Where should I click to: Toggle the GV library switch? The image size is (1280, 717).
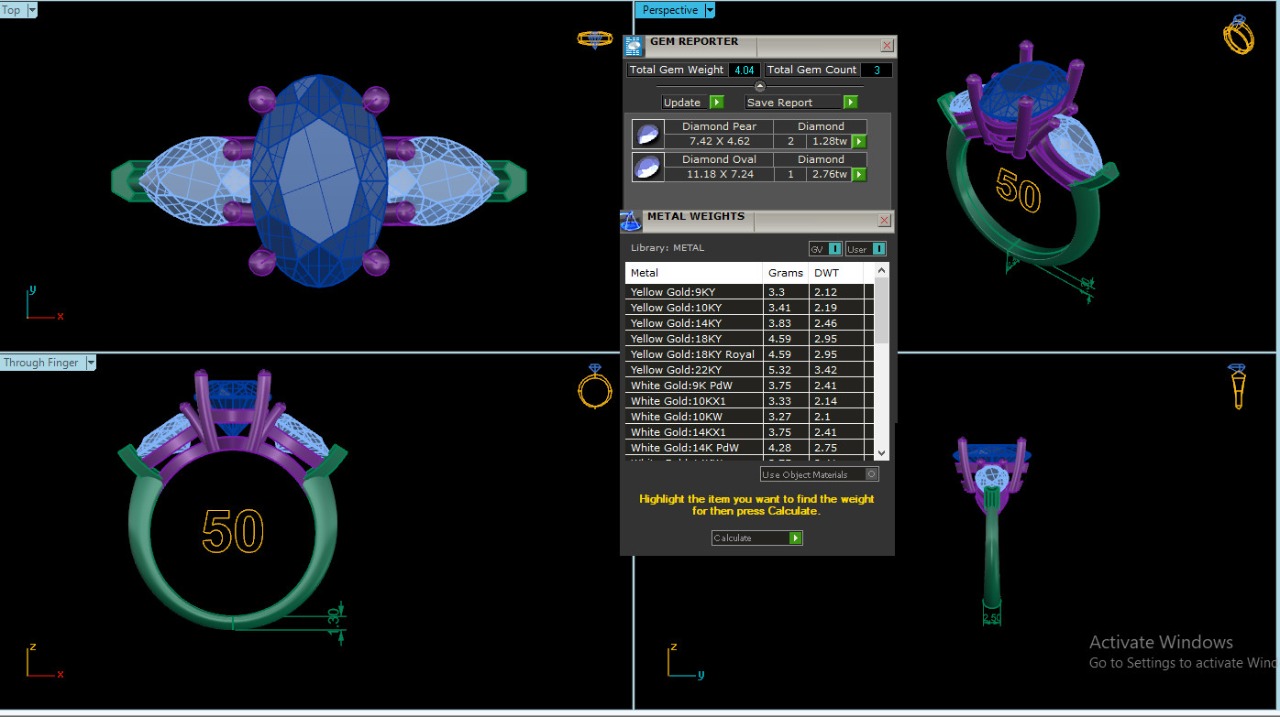(x=825, y=249)
